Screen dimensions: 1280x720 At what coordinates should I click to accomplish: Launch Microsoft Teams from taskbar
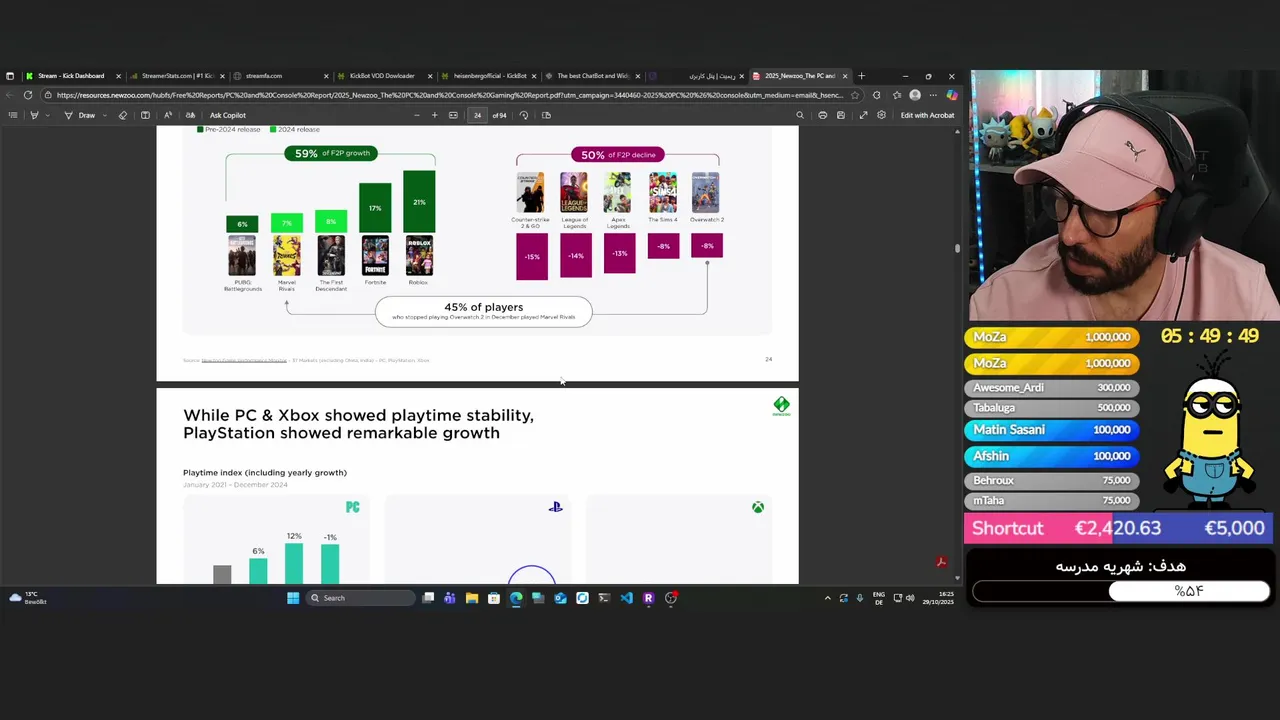(x=450, y=598)
